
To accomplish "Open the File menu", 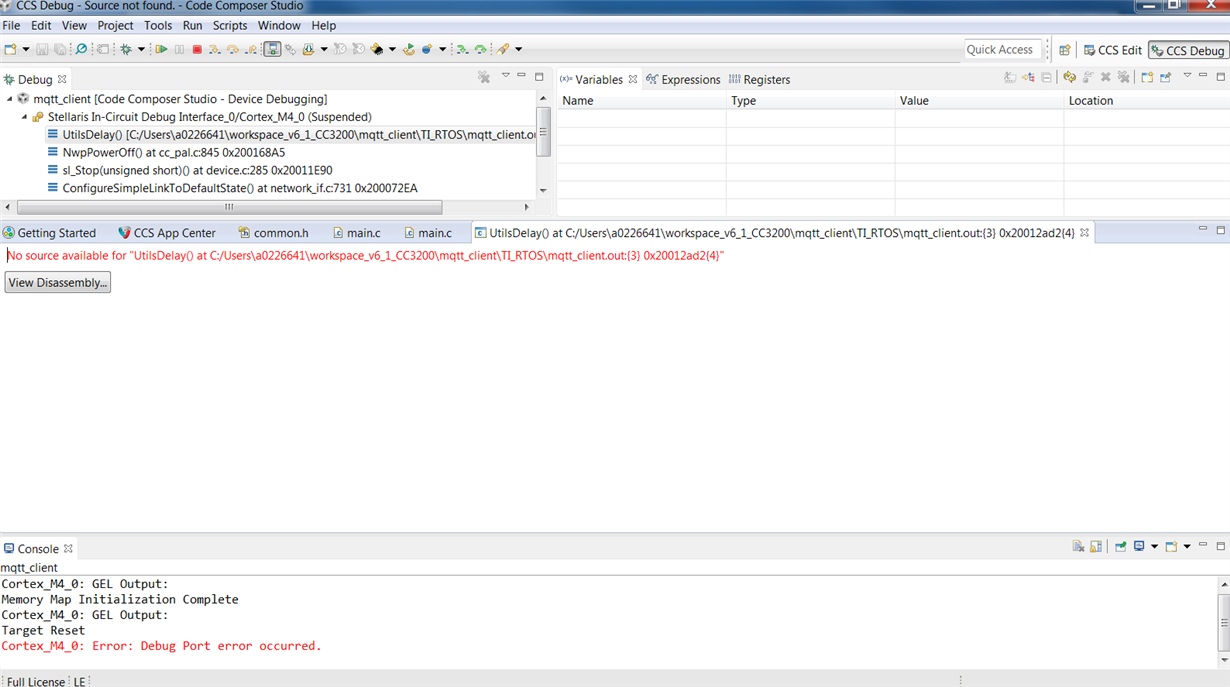I will click(11, 25).
